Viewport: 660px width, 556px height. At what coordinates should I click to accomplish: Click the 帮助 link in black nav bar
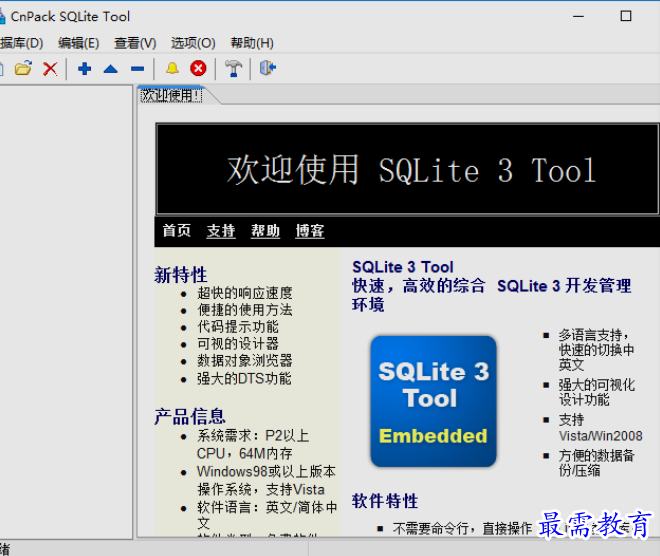266,231
